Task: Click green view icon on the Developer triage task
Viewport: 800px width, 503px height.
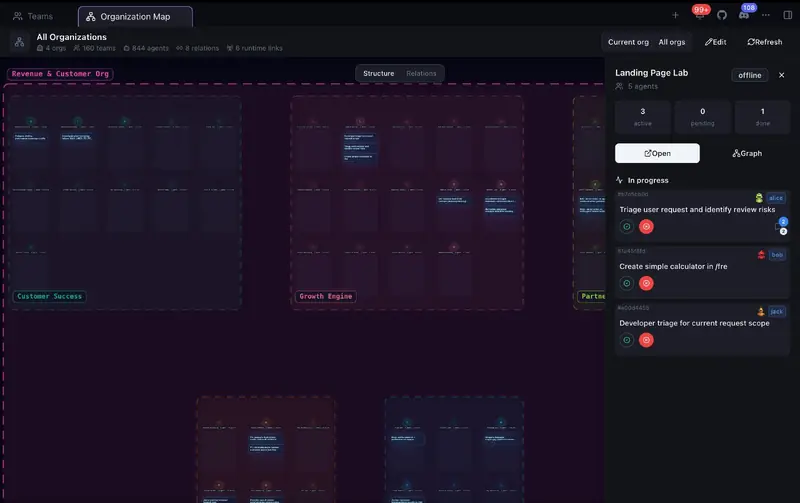Action: (x=627, y=340)
